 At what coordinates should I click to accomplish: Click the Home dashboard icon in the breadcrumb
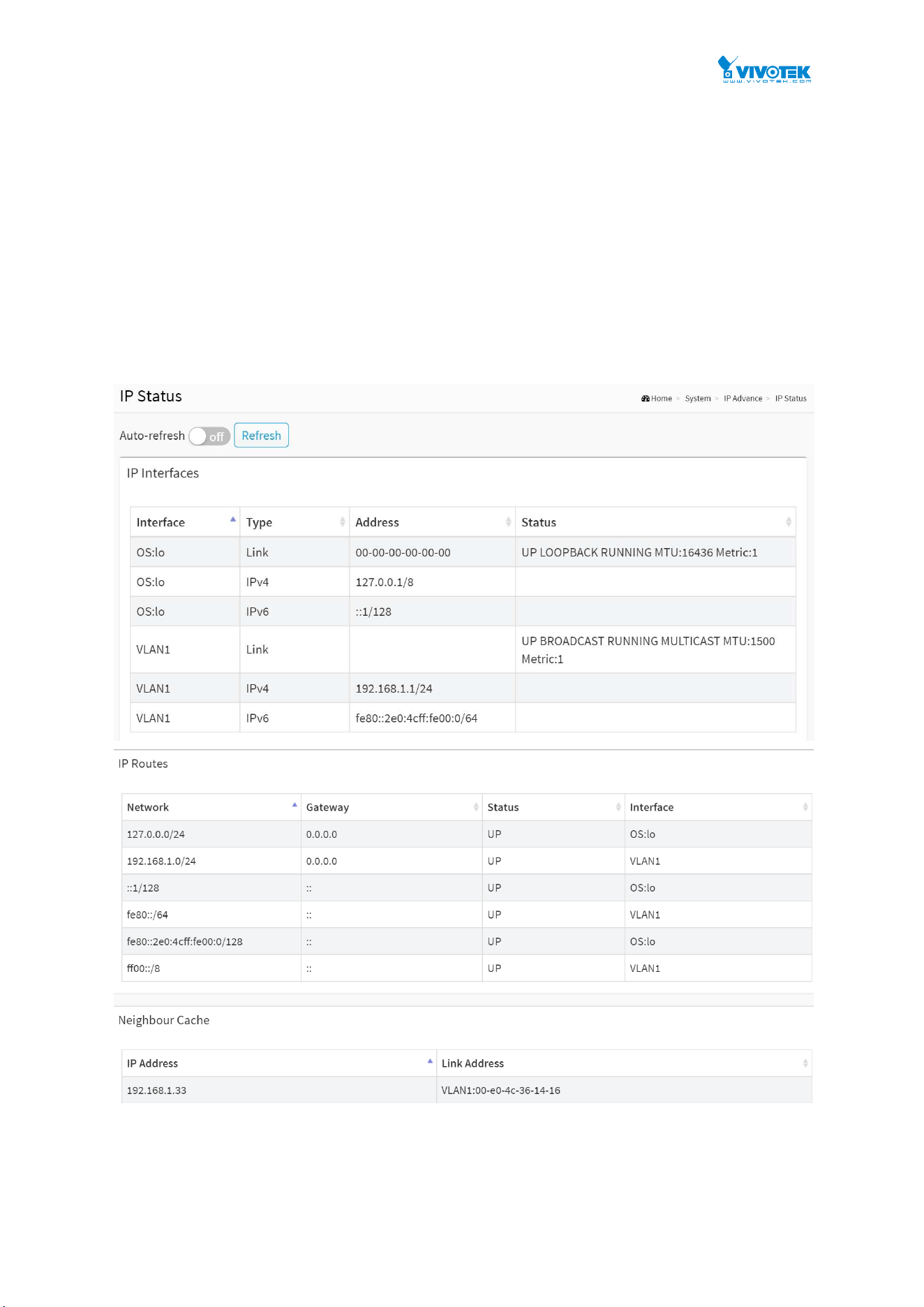[646, 399]
